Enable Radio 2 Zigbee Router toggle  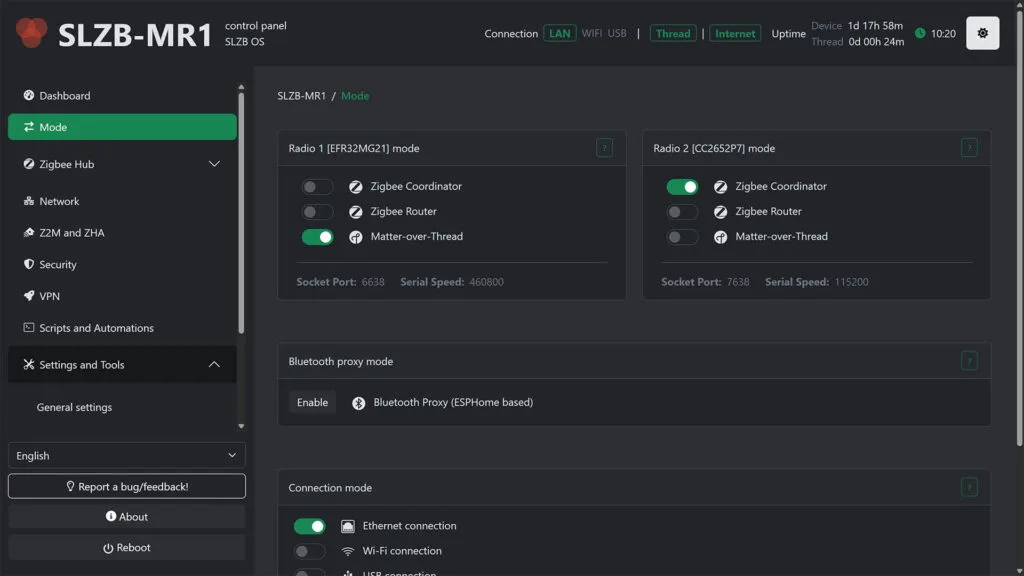click(x=682, y=212)
